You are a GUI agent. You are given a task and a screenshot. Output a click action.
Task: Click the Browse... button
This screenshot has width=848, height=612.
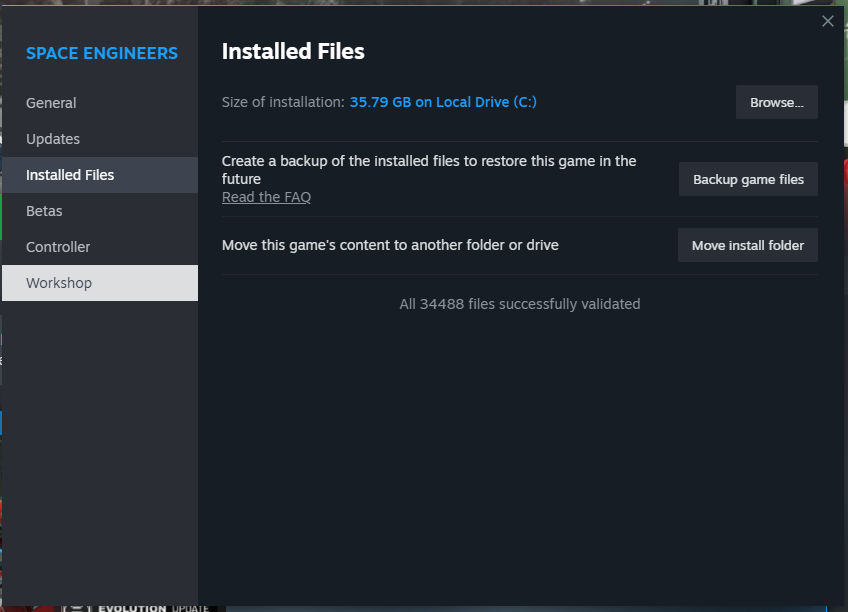776,102
